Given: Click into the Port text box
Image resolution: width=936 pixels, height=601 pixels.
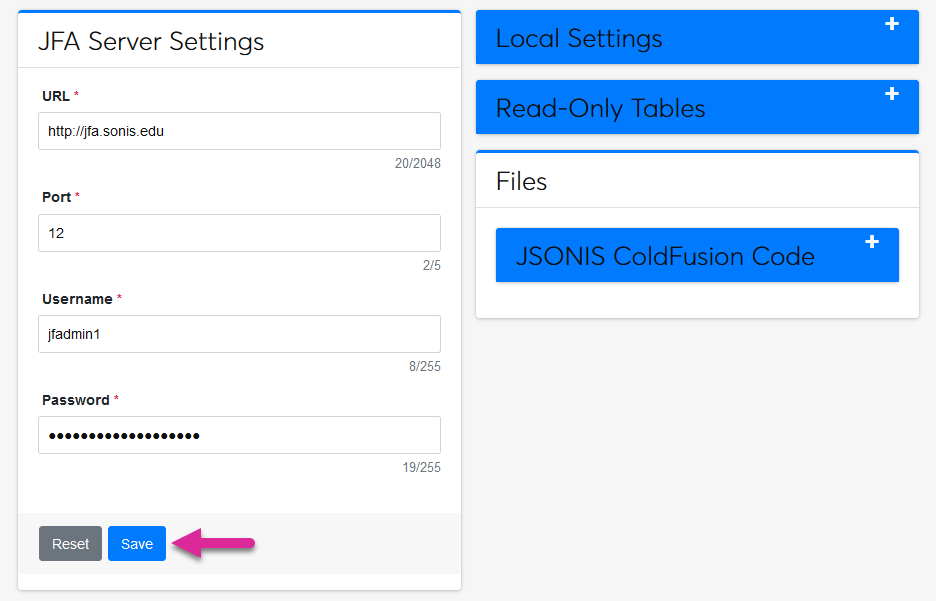Looking at the screenshot, I should tap(239, 233).
